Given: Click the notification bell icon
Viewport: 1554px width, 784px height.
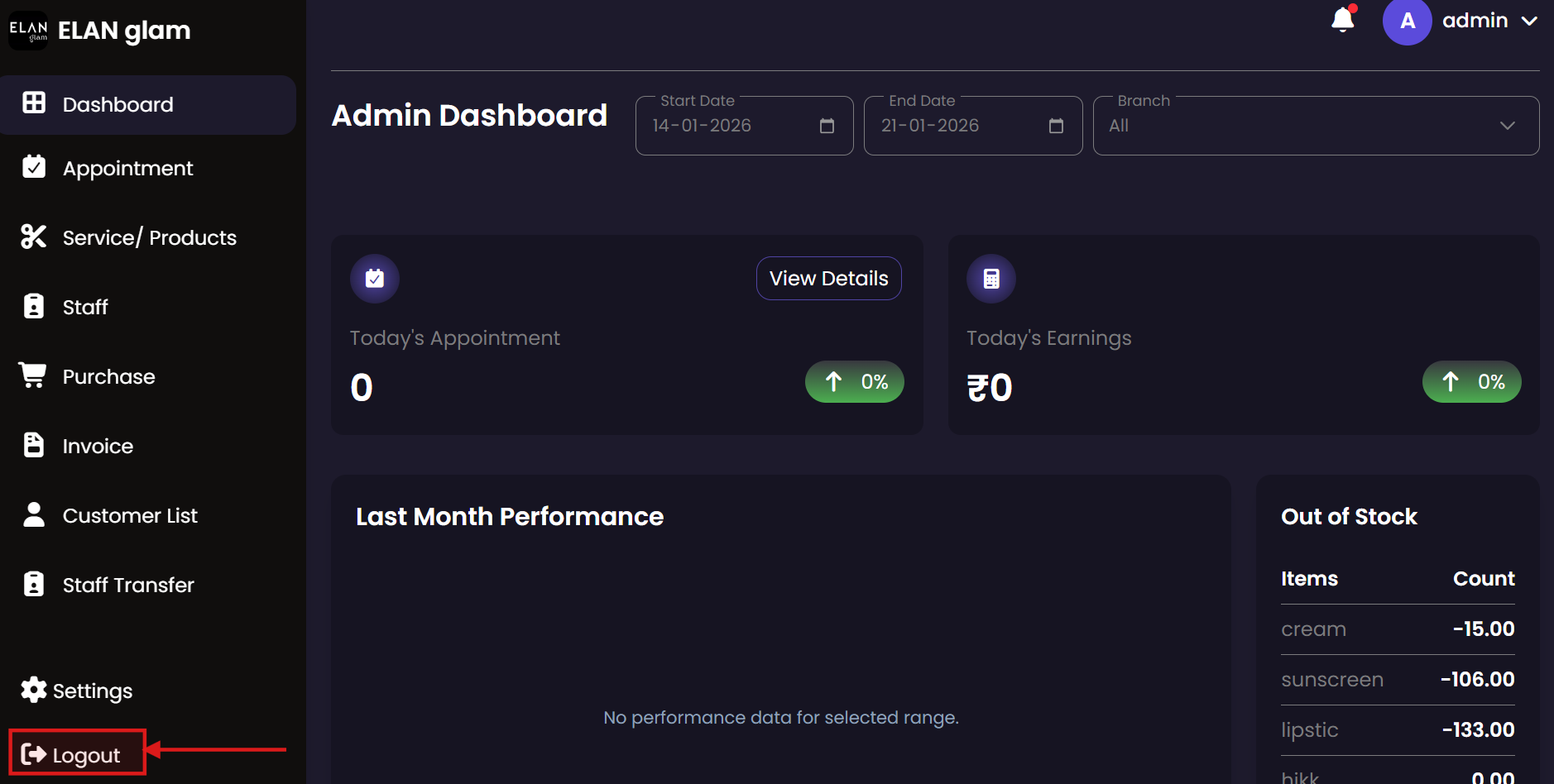Looking at the screenshot, I should (1342, 19).
